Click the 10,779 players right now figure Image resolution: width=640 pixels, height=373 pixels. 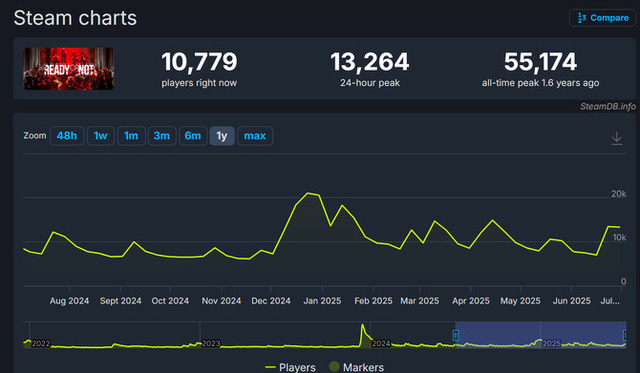[x=199, y=62]
